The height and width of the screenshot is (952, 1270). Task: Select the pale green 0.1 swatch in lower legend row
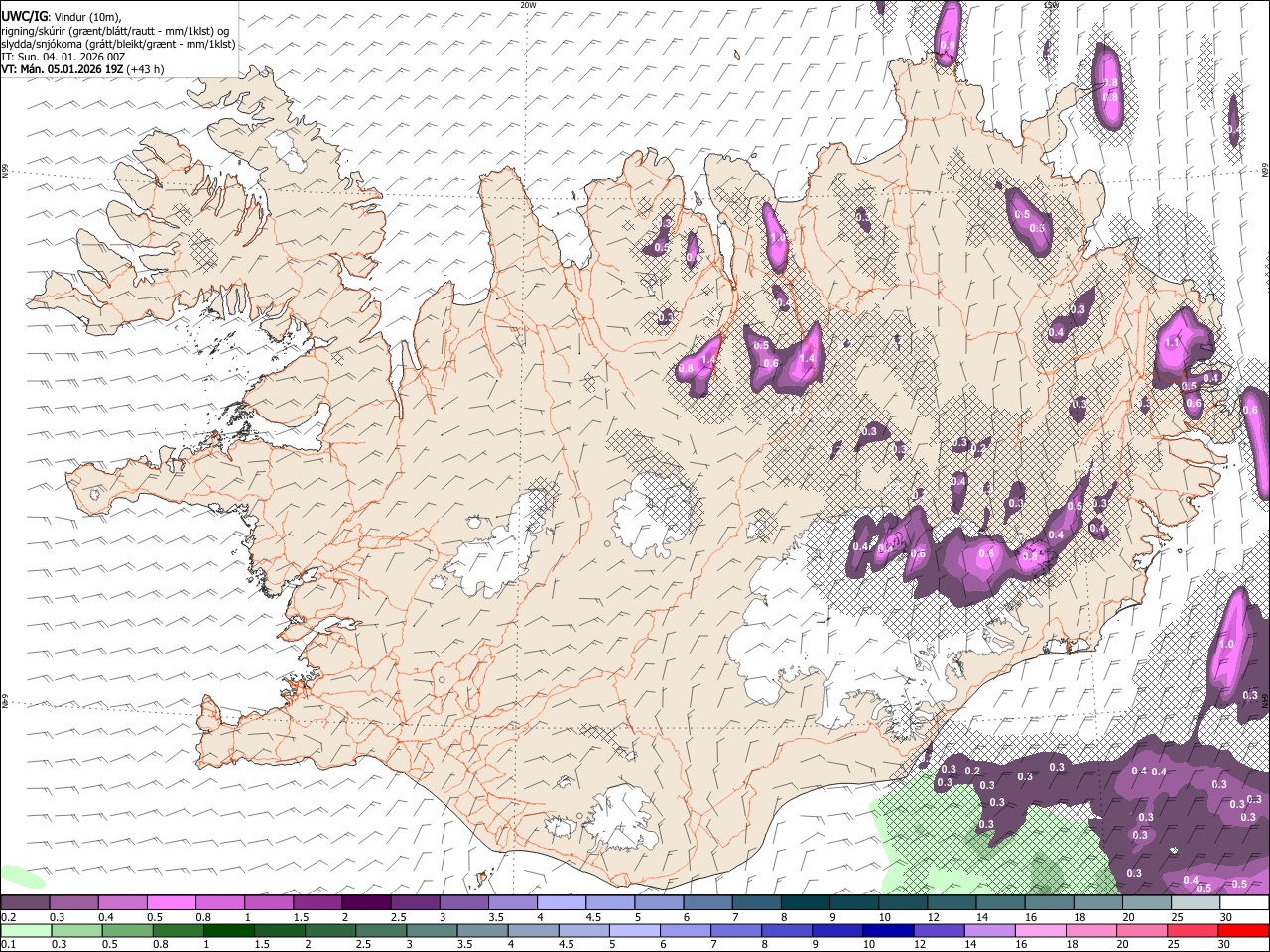tap(27, 930)
